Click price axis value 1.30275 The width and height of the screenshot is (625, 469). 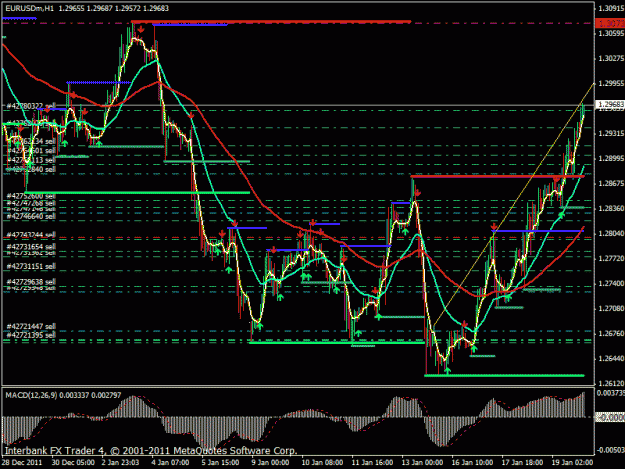coord(611,59)
